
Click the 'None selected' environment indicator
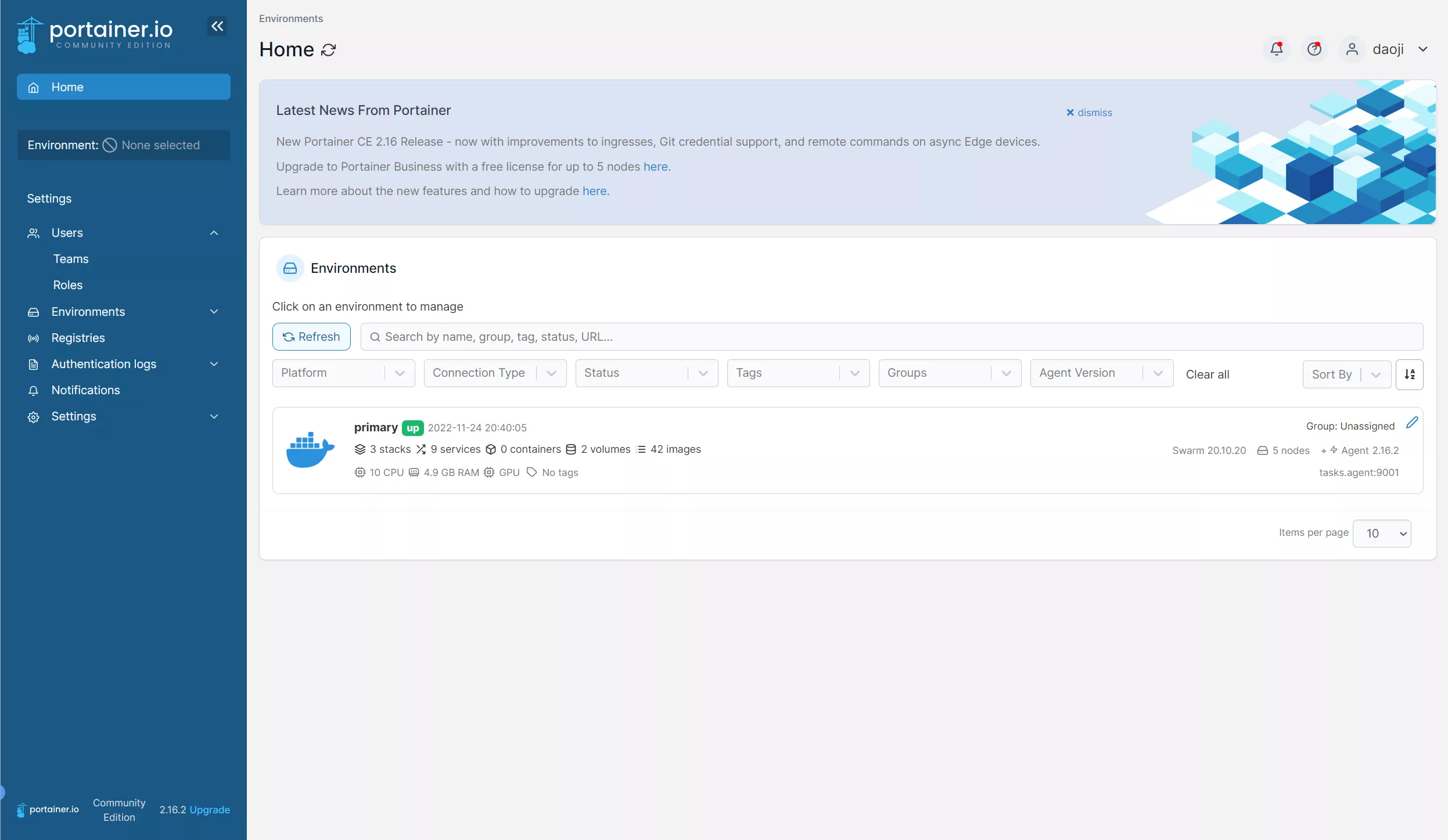160,145
